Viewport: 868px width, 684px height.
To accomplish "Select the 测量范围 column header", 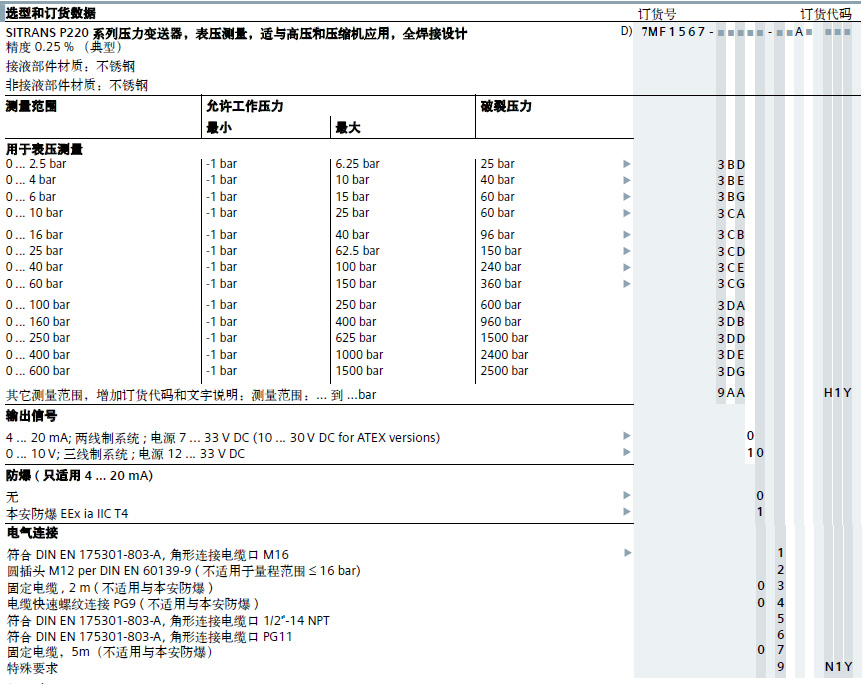I will 31,106.
